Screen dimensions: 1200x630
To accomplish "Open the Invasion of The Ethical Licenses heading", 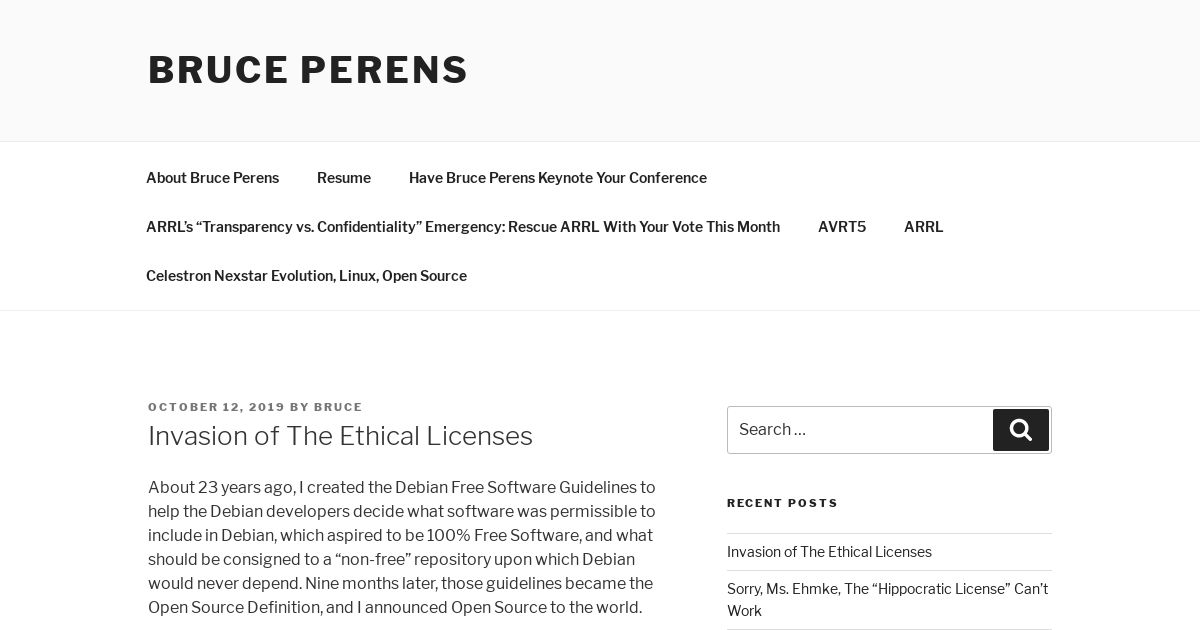I will [x=340, y=436].
